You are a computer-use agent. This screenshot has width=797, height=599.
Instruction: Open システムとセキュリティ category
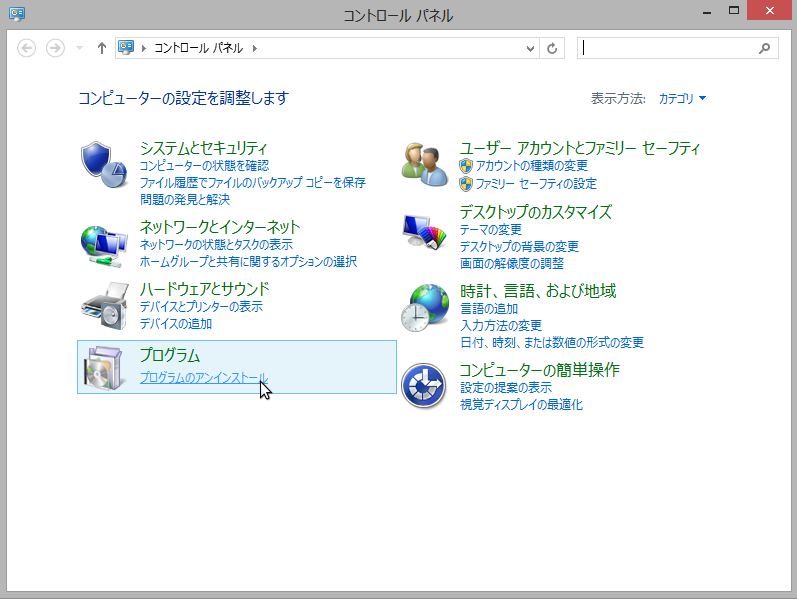tap(203, 148)
